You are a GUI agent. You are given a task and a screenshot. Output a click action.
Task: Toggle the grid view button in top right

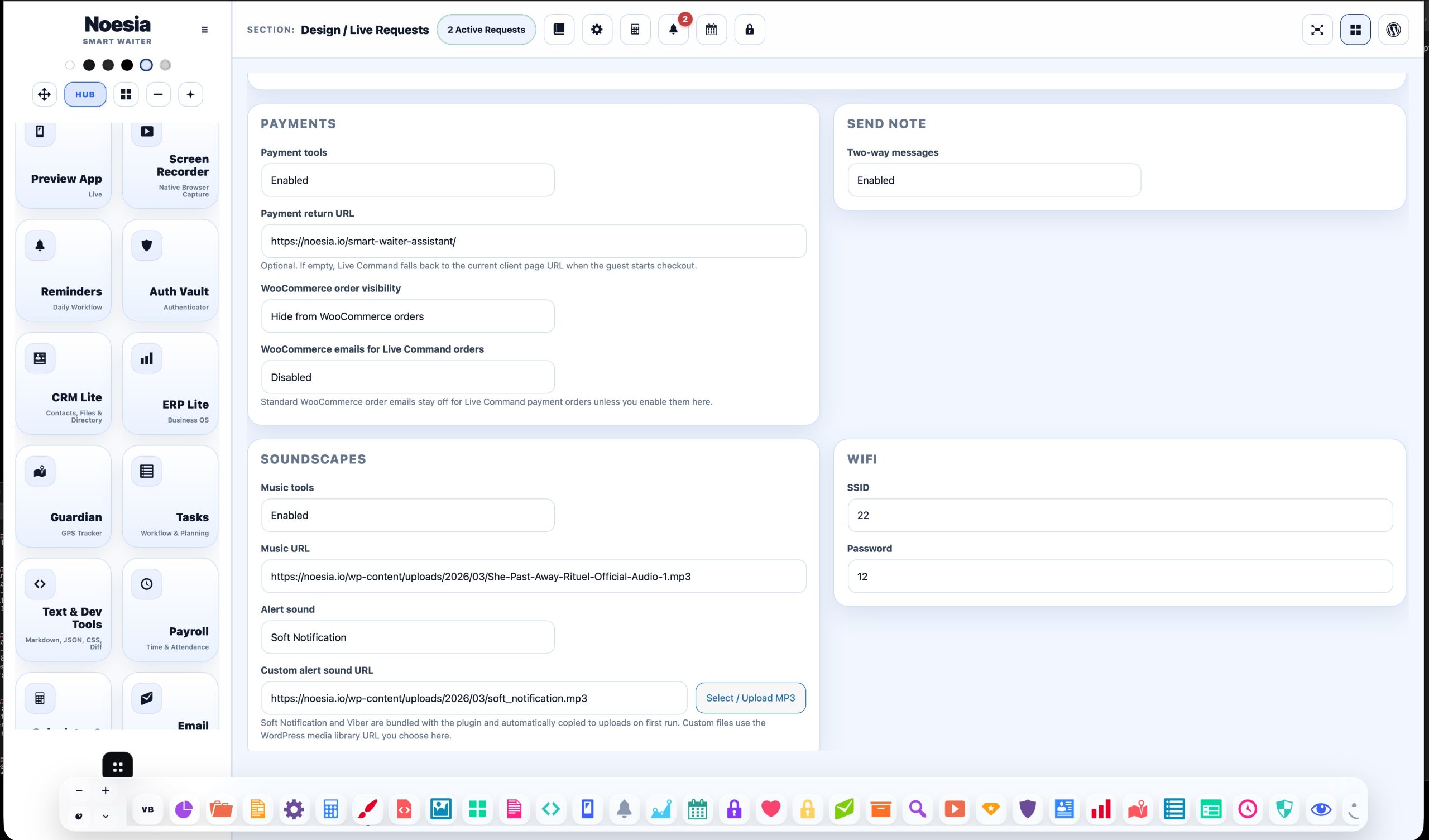click(1355, 30)
